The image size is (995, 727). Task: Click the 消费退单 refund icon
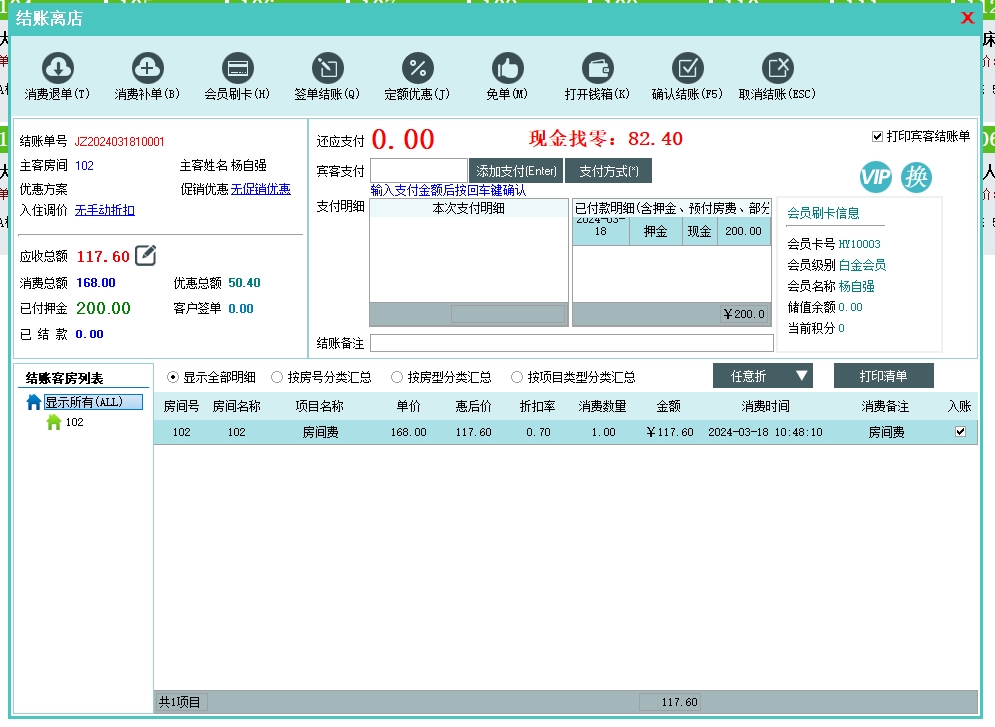tap(57, 68)
